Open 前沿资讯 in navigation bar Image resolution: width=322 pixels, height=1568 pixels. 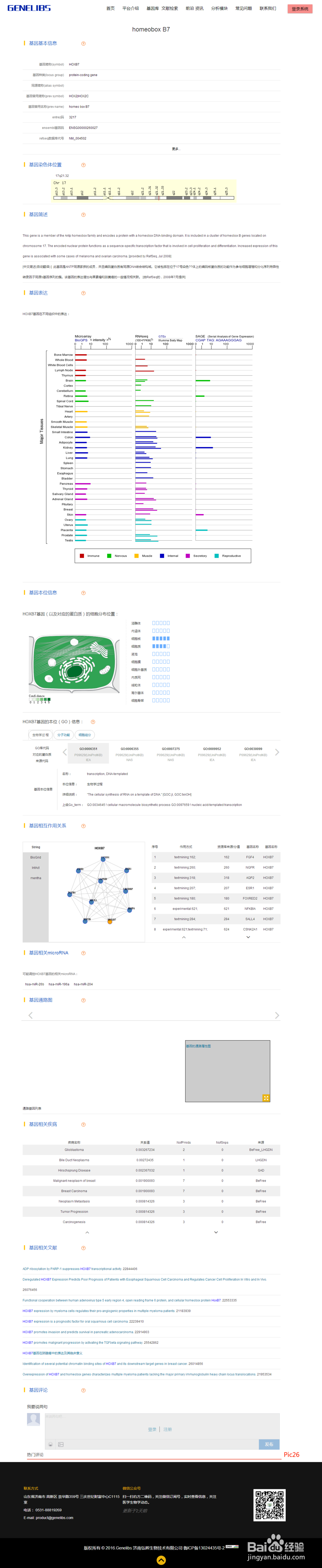pos(195,8)
